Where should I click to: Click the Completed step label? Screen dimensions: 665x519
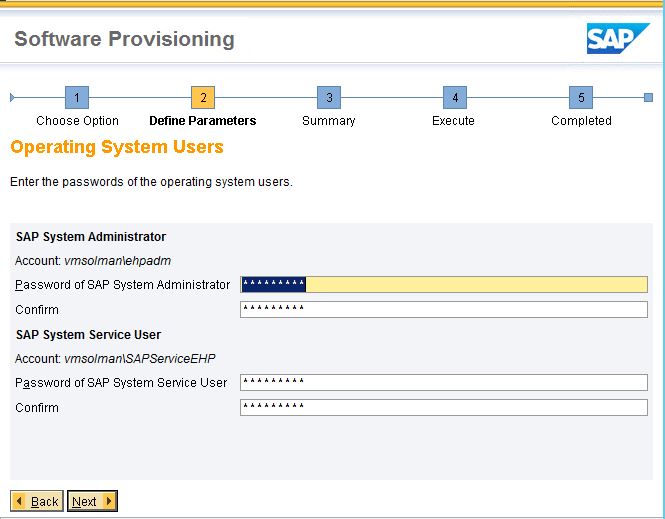click(x=581, y=121)
